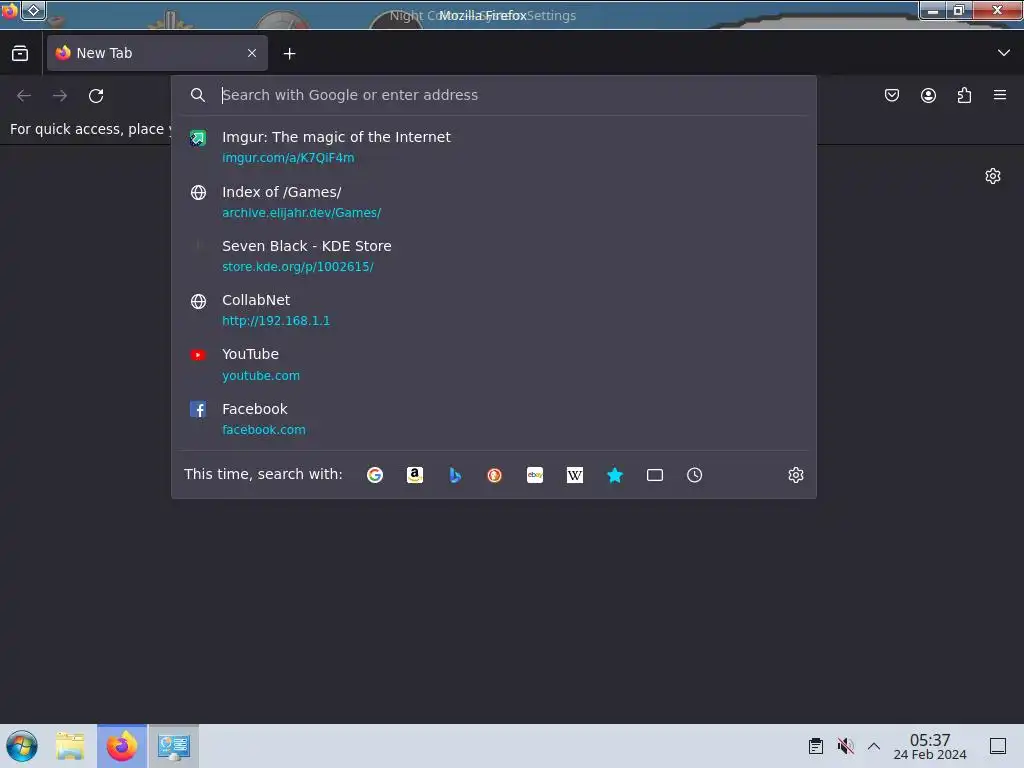
Task: Open search settings gear in dropdown
Action: coord(795,475)
